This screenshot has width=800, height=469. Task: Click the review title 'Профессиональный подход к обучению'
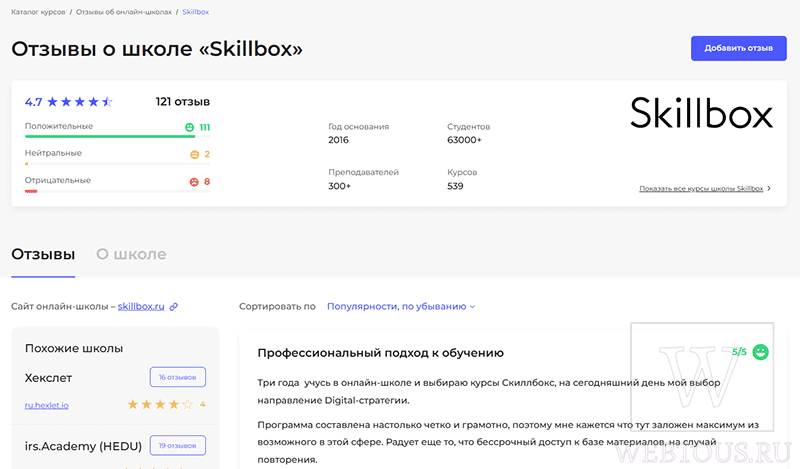[381, 353]
